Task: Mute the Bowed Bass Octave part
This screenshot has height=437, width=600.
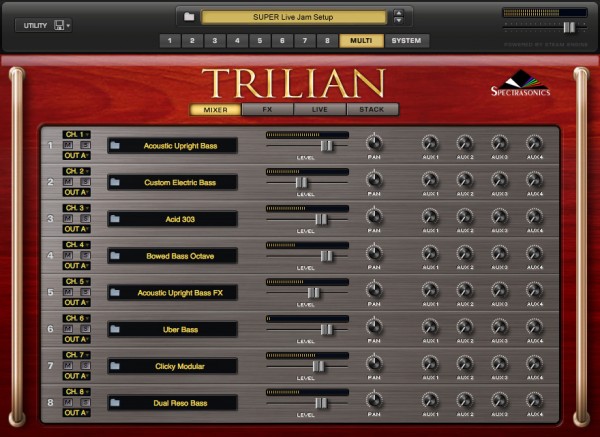Action: point(68,255)
